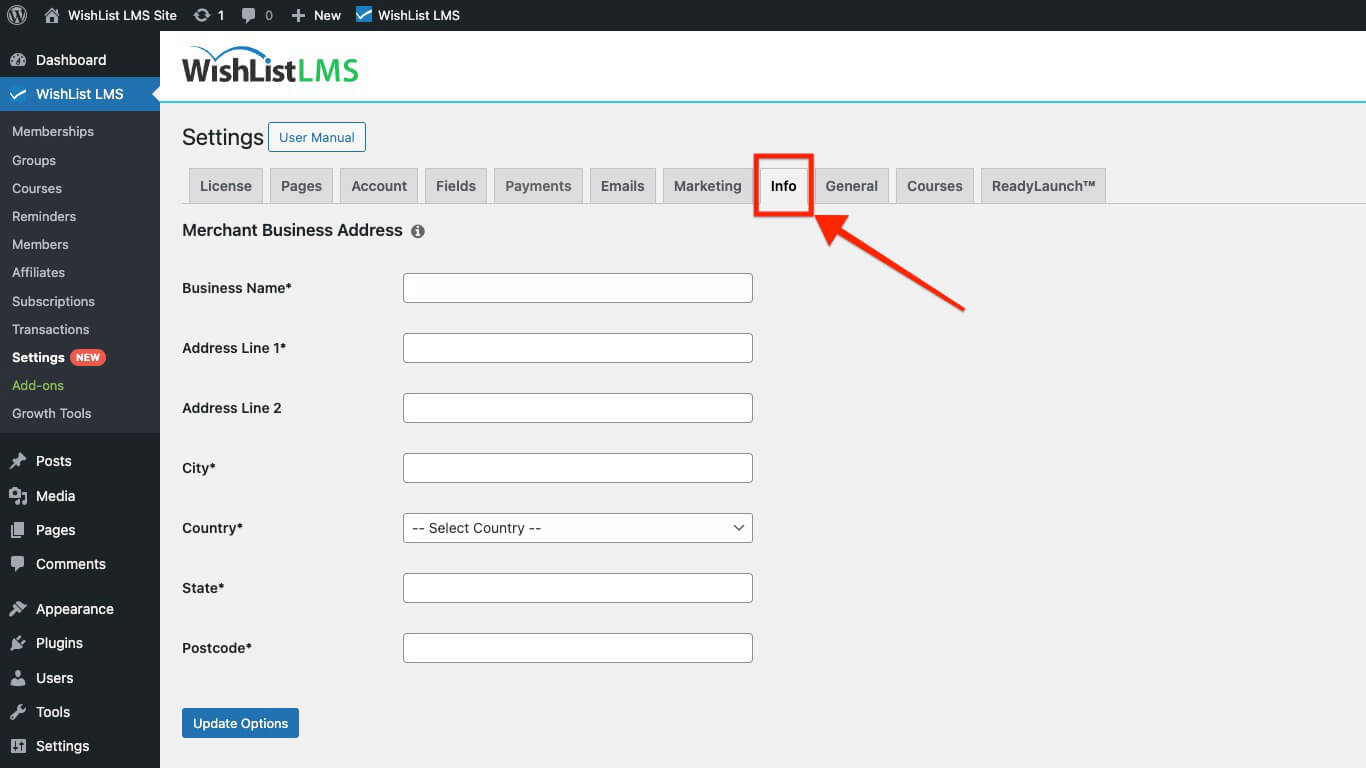Select the Media library icon in sidebar
1366x768 pixels.
click(x=18, y=495)
